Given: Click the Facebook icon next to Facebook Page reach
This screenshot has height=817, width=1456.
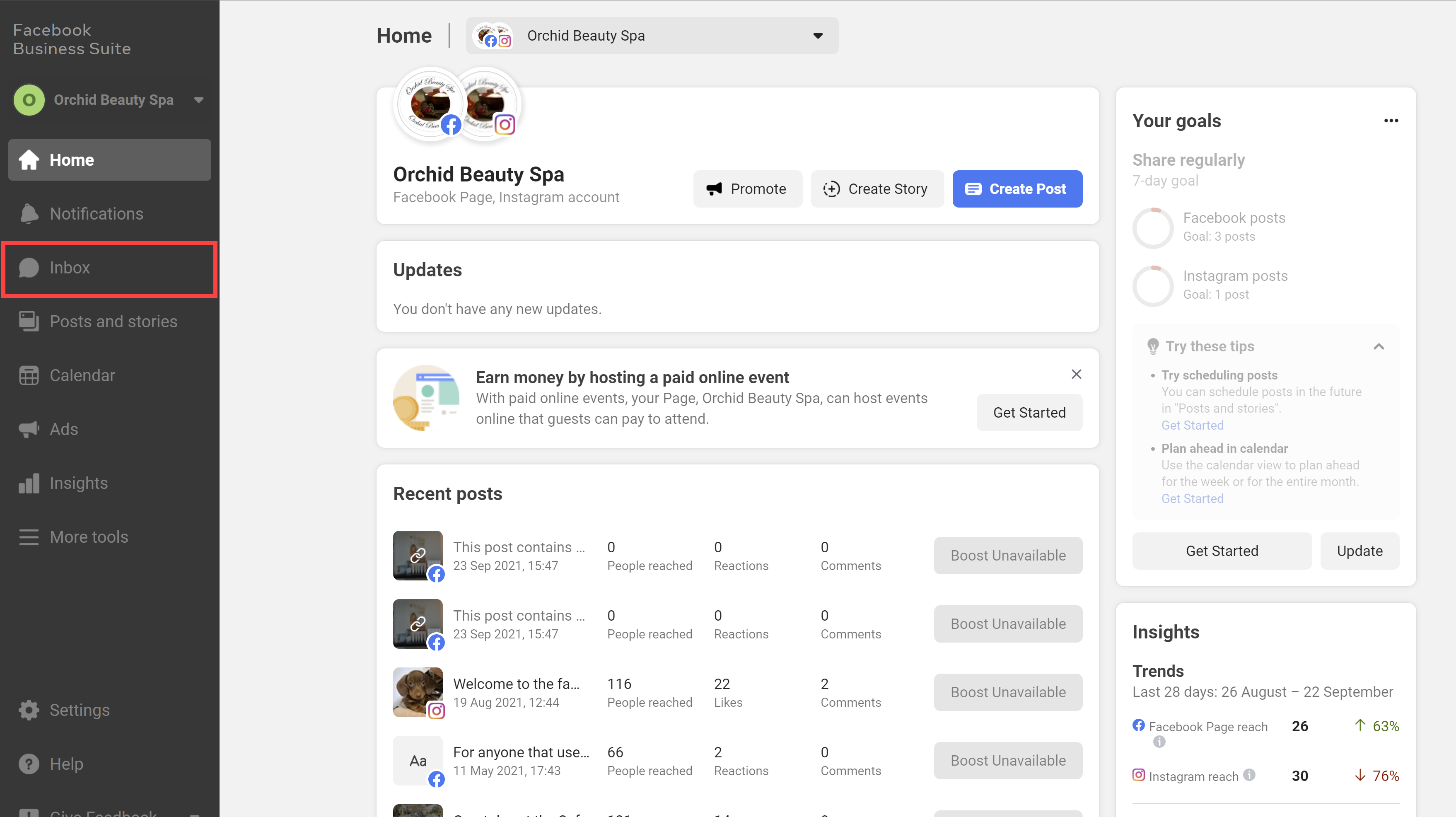Looking at the screenshot, I should click(1139, 725).
